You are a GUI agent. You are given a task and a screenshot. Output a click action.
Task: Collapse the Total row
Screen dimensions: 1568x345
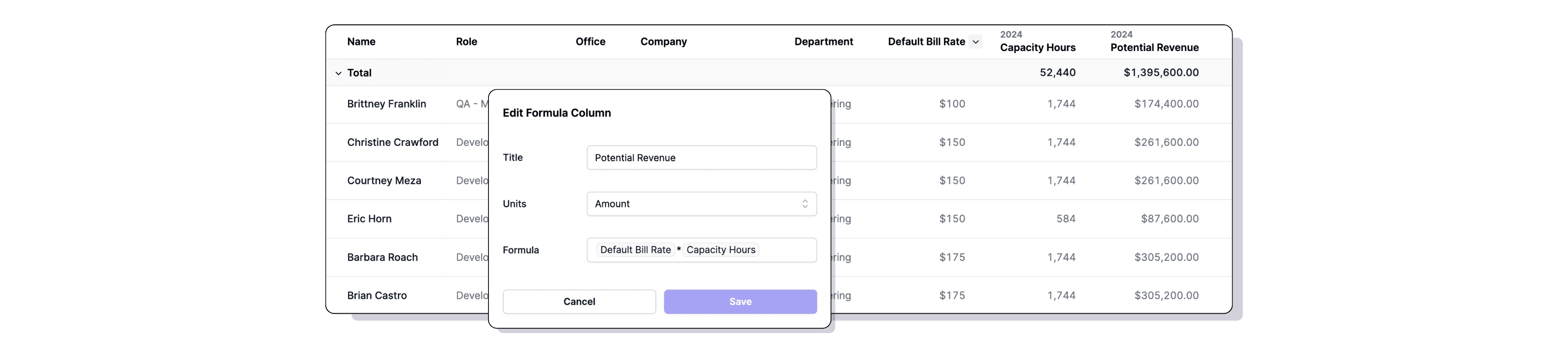338,73
